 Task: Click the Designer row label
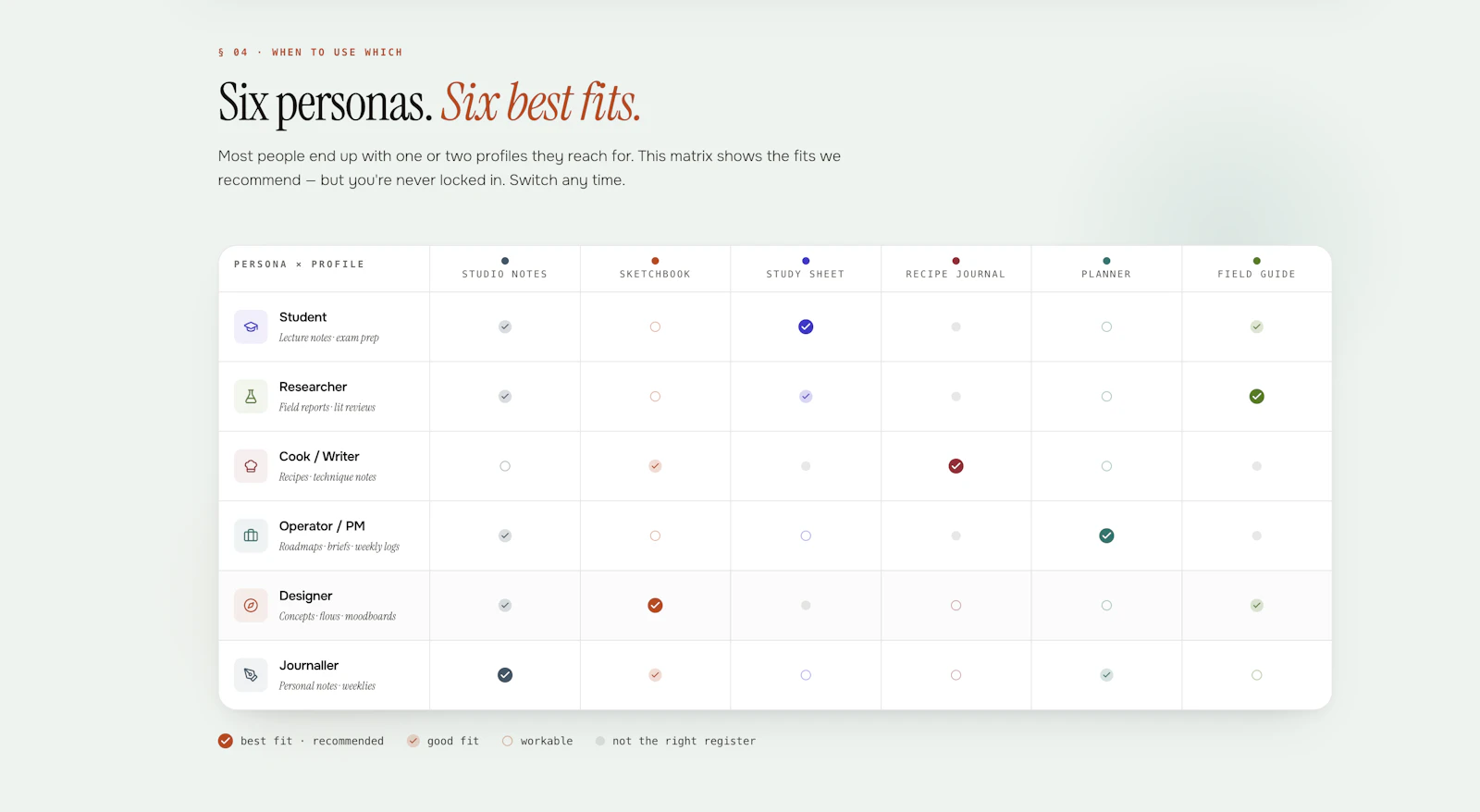click(305, 596)
